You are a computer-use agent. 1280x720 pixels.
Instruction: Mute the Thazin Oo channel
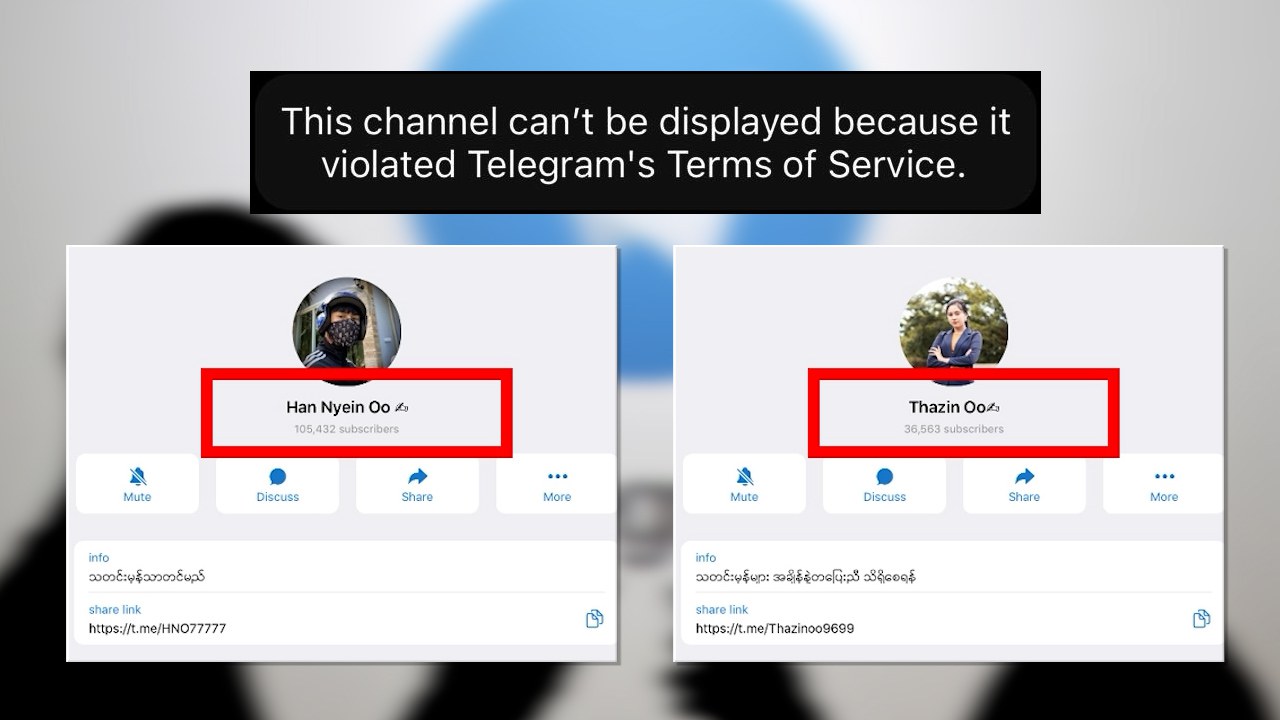point(744,484)
